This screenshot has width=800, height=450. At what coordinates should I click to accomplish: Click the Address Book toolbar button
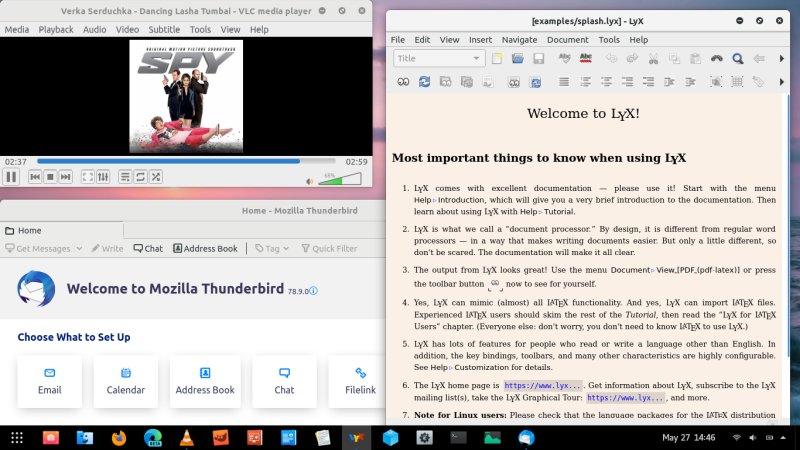pos(205,248)
